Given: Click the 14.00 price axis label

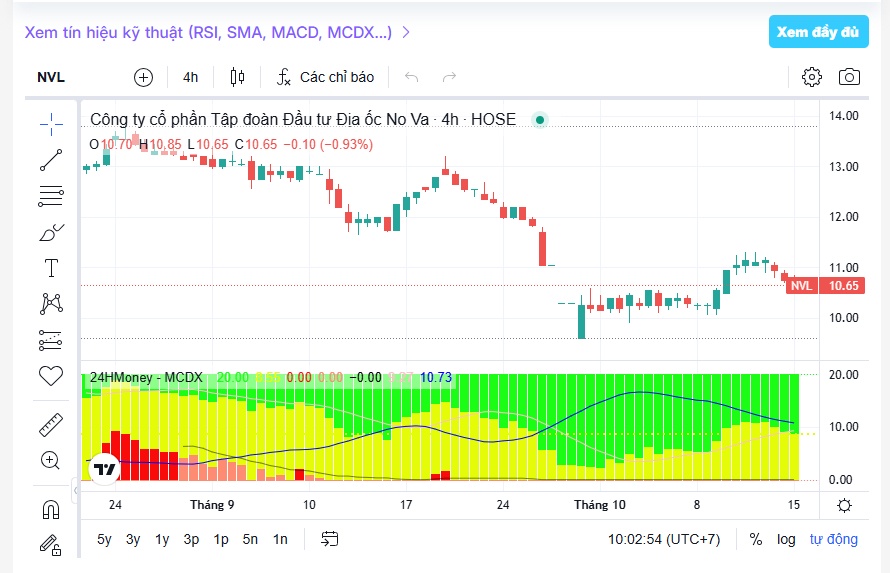Looking at the screenshot, I should click(843, 116).
